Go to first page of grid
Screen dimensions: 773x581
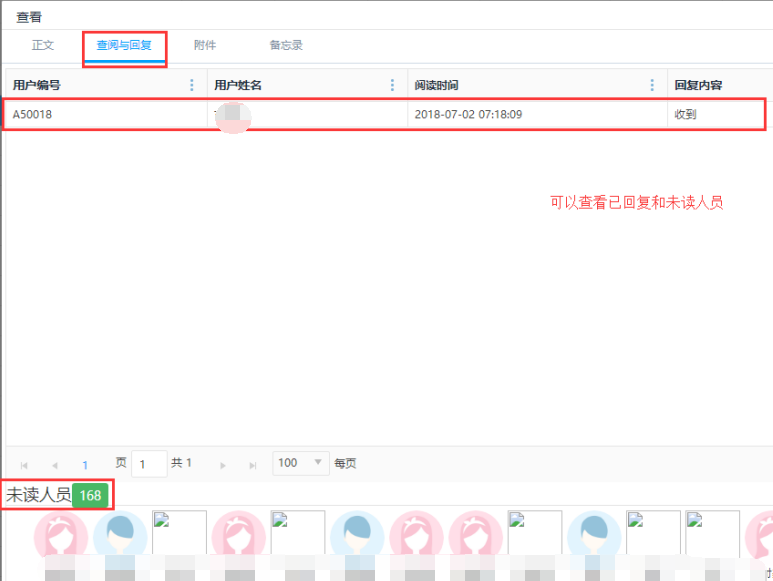tap(24, 465)
